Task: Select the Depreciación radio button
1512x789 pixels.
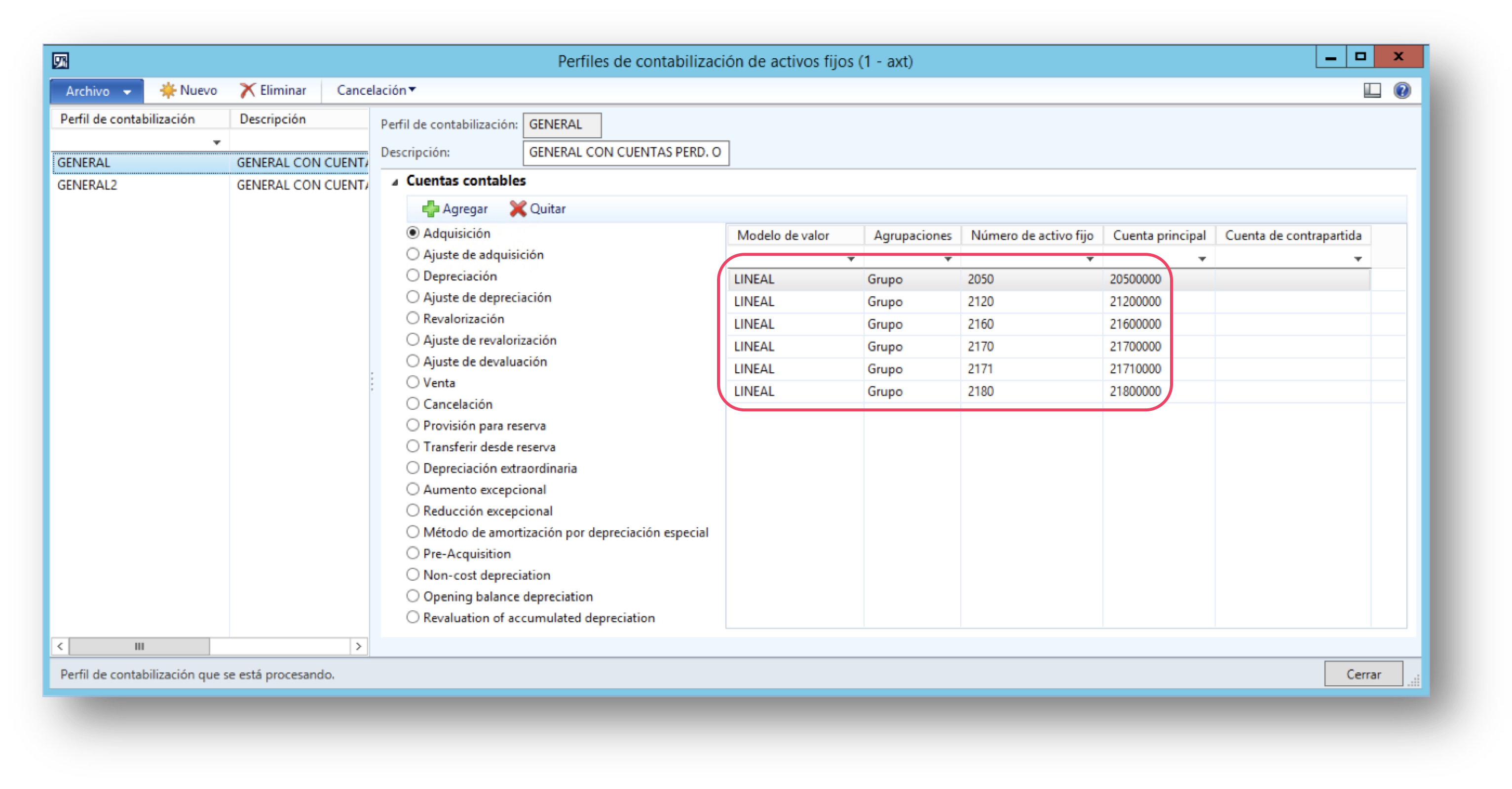Action: point(413,275)
